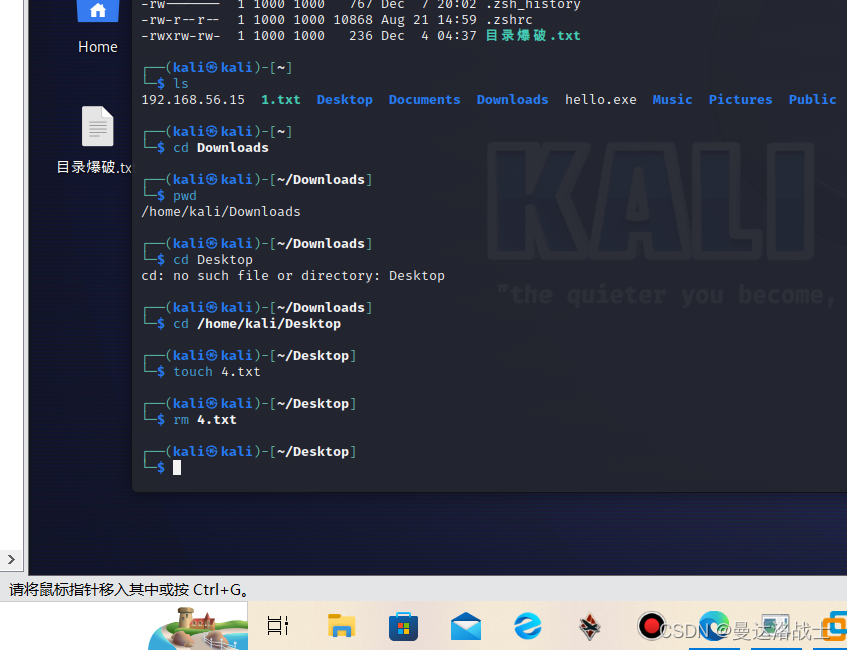Click the Pictures entry in ls output

[x=741, y=99]
